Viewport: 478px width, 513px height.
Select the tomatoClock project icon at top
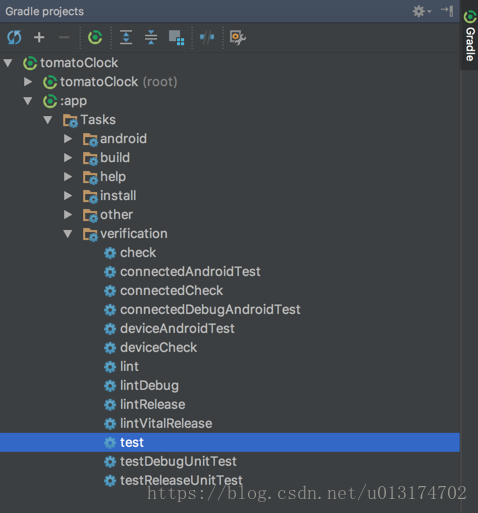point(30,63)
